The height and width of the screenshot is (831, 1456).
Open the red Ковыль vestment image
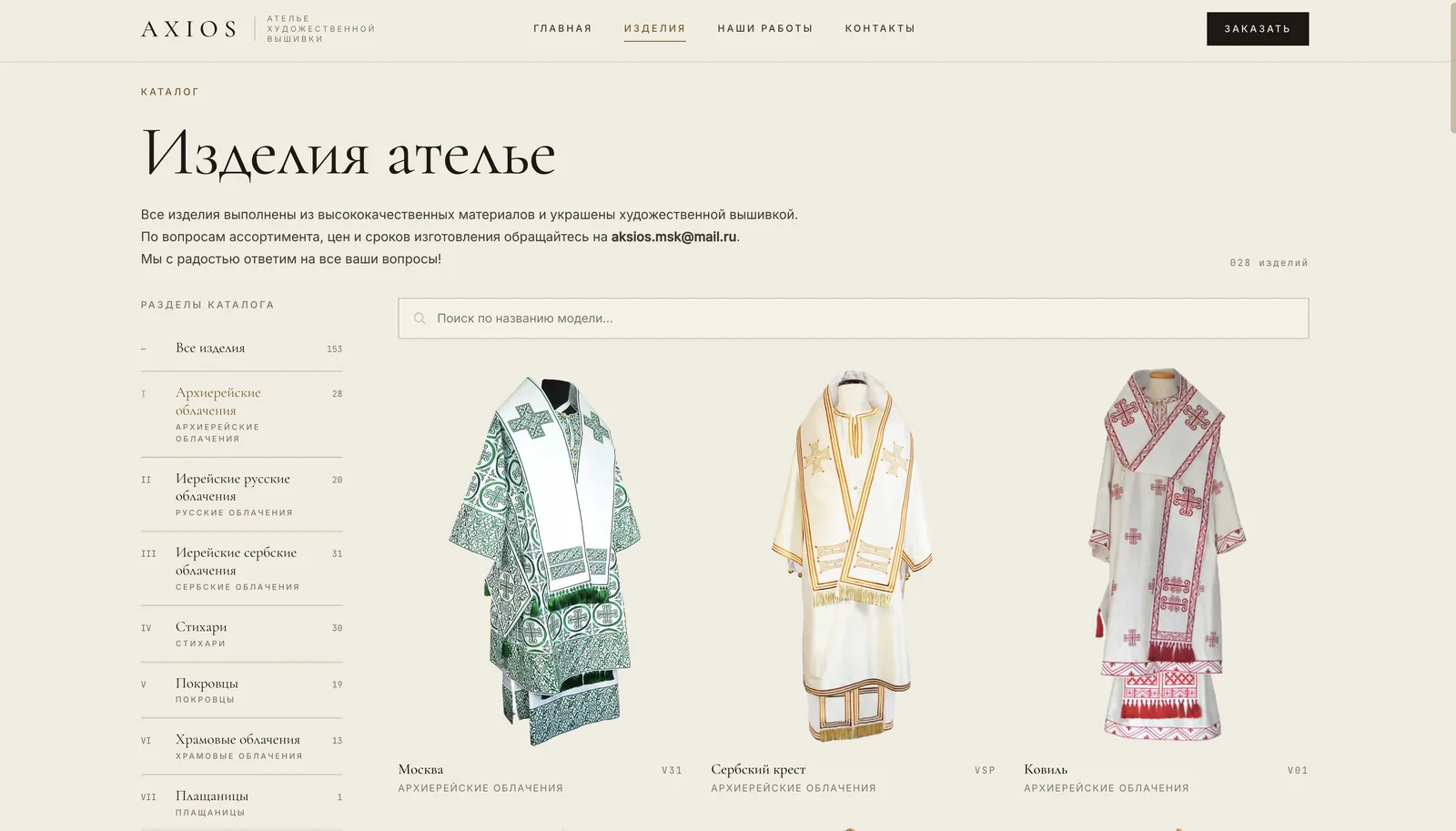1167,554
